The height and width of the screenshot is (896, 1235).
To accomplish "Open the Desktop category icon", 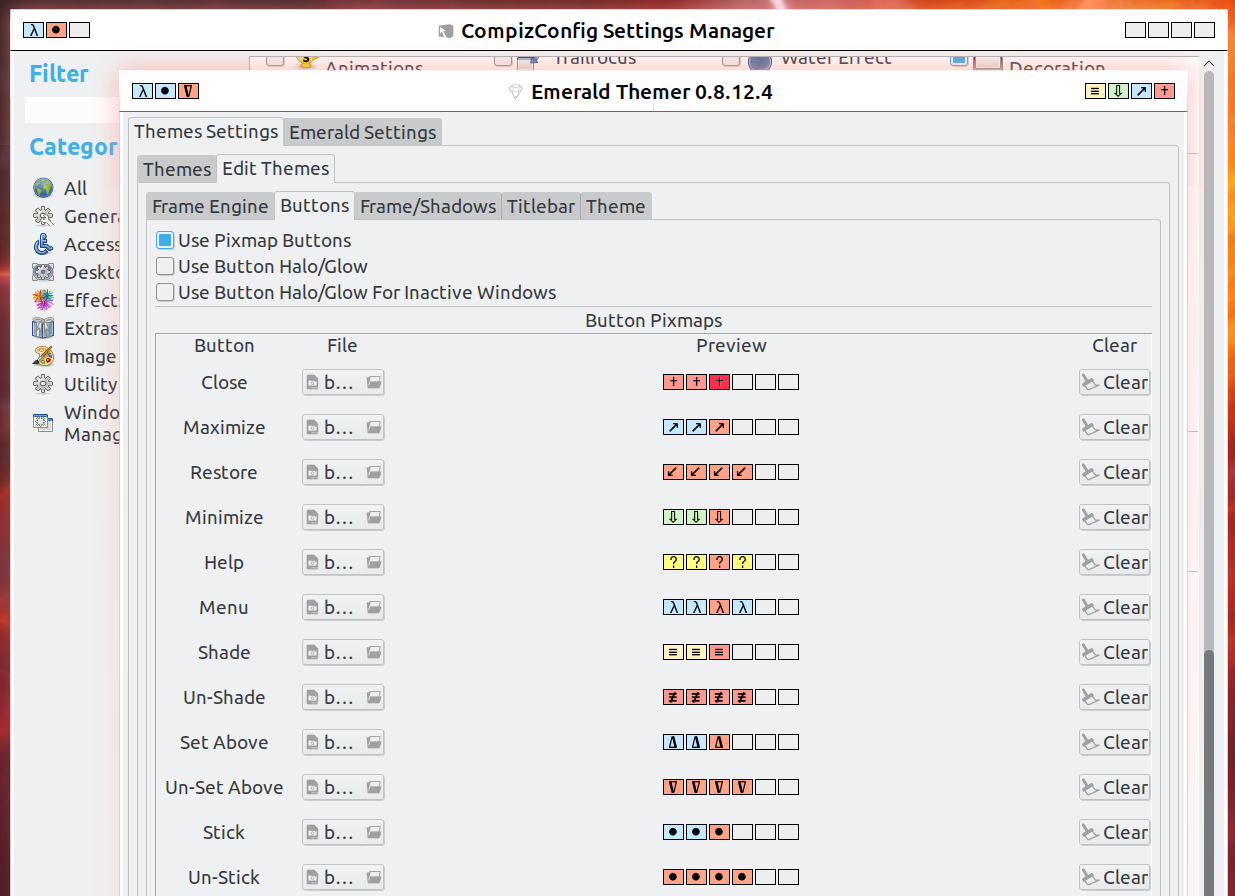I will pos(43,272).
